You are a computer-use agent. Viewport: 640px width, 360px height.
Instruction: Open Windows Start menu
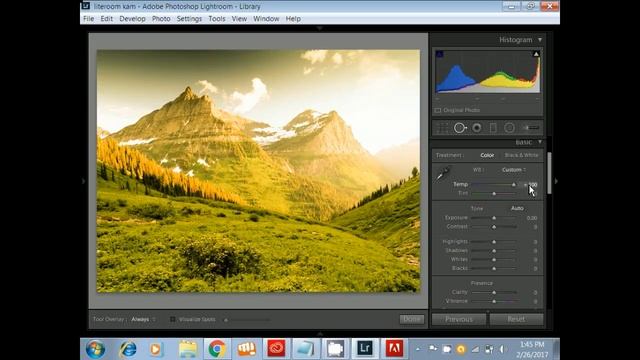click(96, 349)
